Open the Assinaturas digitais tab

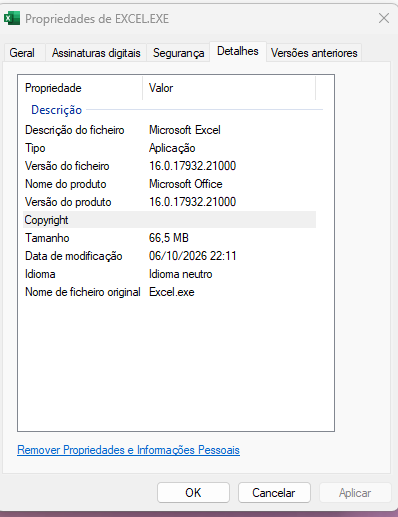pyautogui.click(x=96, y=53)
